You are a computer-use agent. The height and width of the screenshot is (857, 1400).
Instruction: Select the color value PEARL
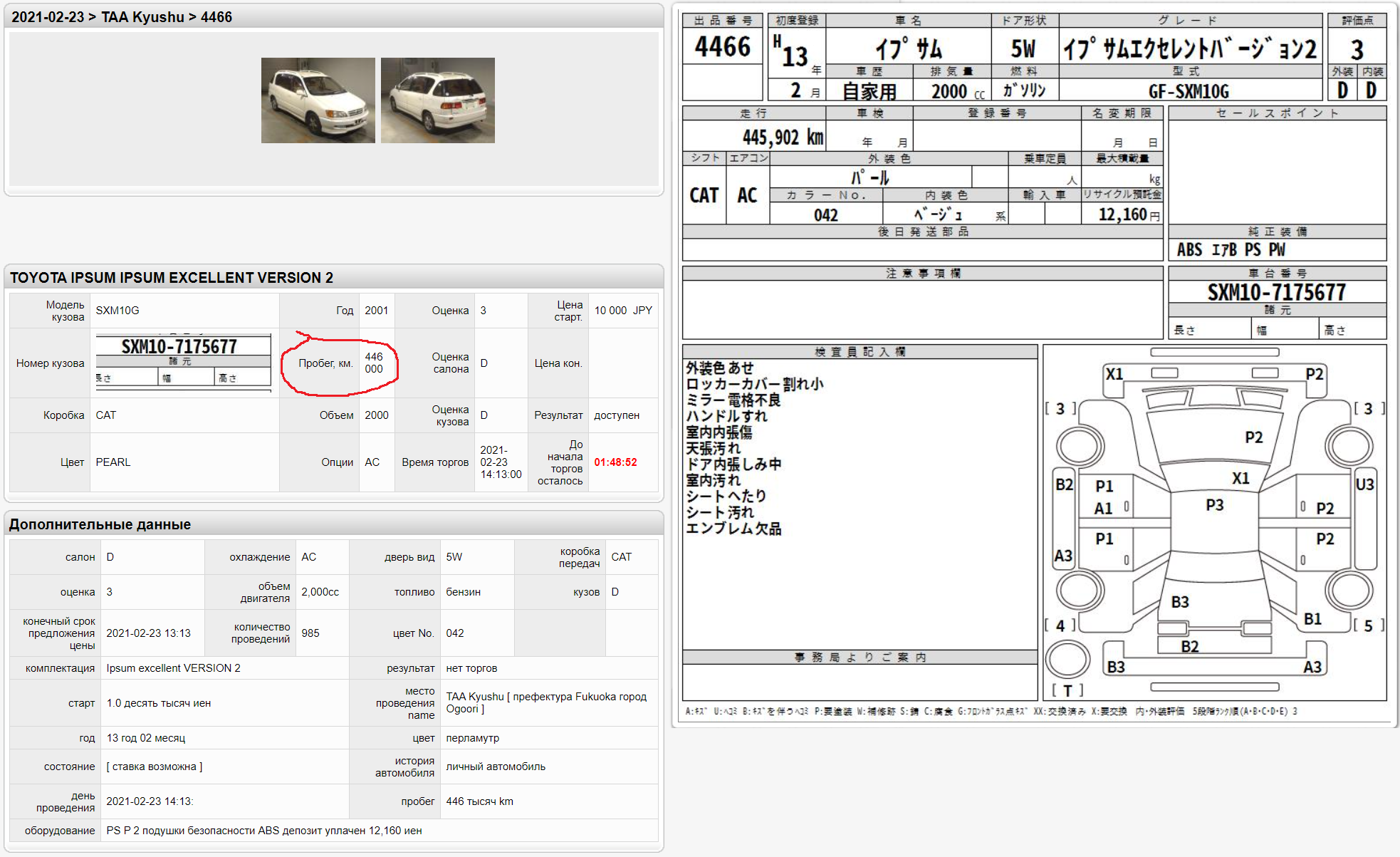pyautogui.click(x=113, y=462)
